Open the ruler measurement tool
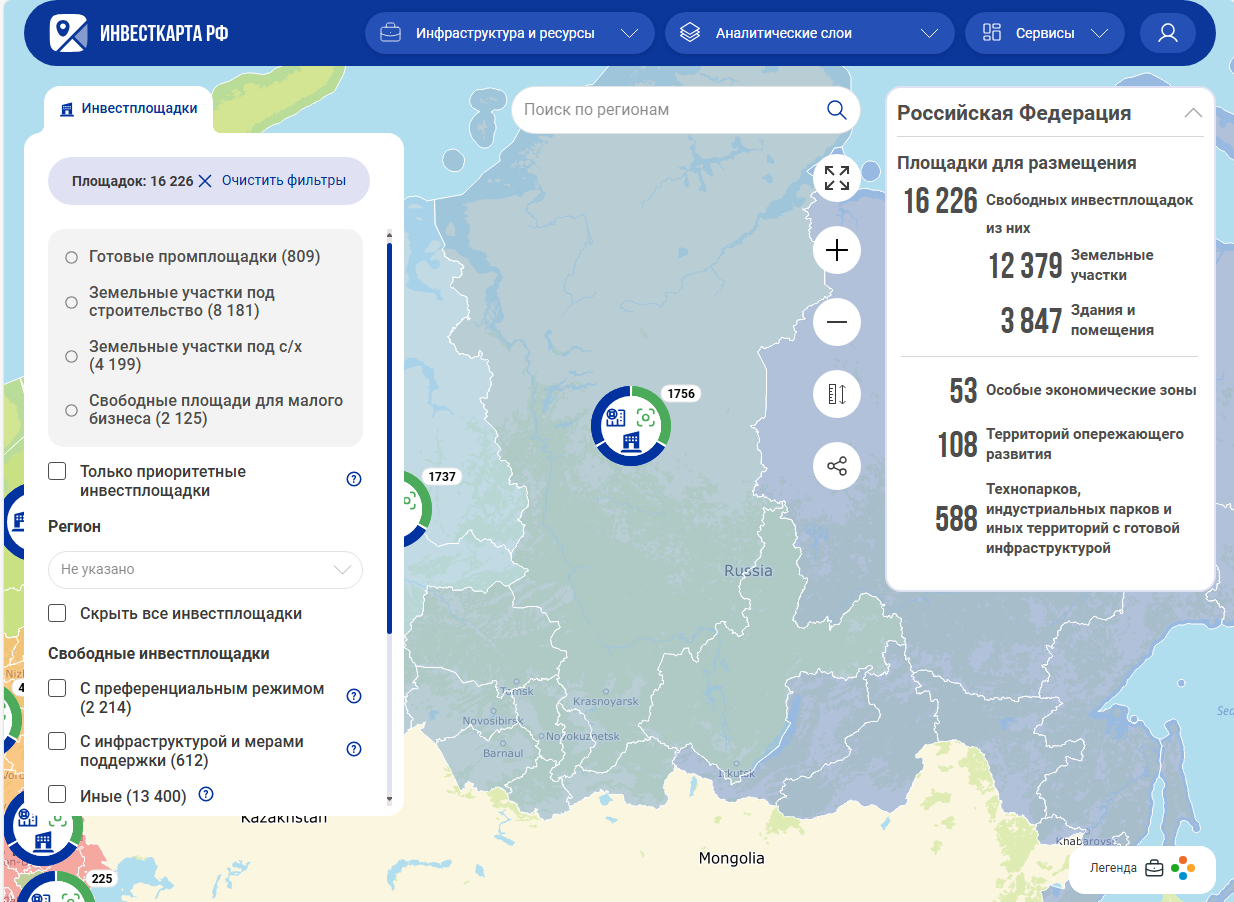The image size is (1234, 902). pos(837,394)
